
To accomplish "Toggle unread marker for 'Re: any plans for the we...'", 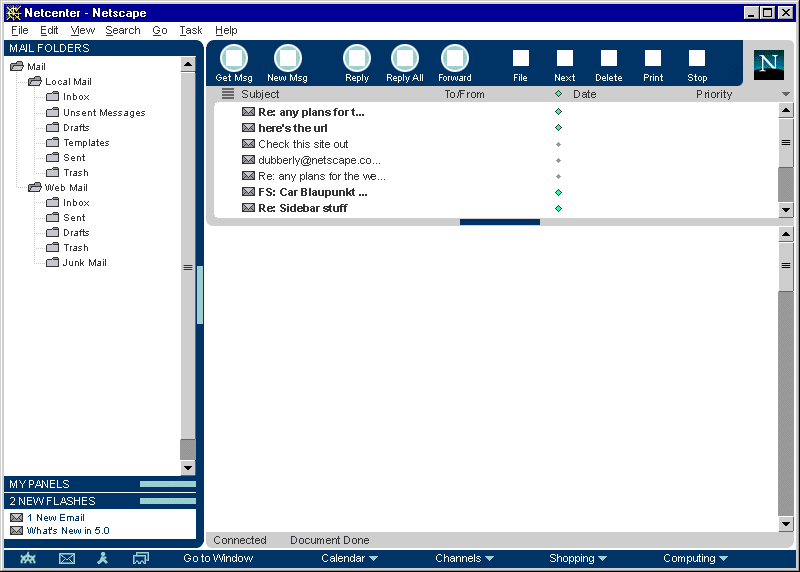I will click(558, 177).
